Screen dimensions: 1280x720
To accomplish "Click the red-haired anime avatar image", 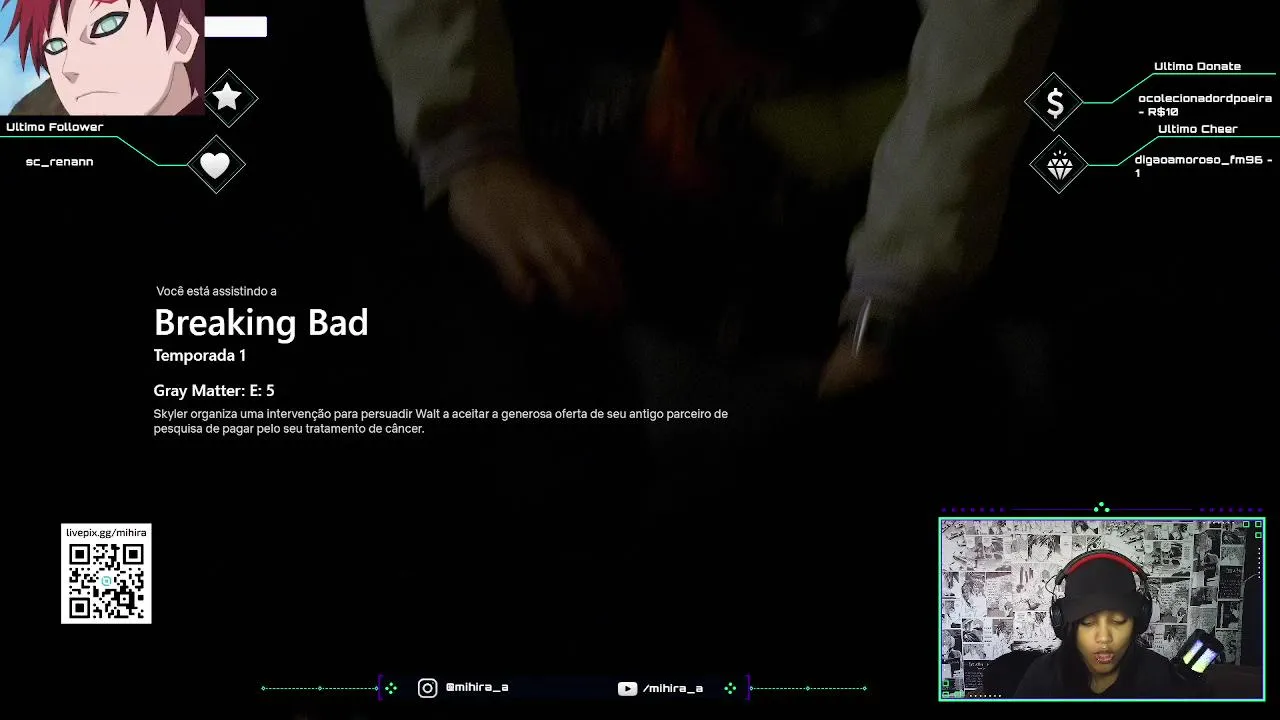I will pos(102,57).
